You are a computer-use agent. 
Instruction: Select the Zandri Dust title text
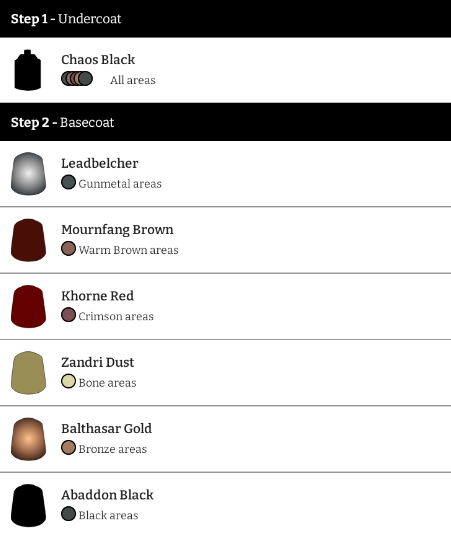[x=98, y=362]
